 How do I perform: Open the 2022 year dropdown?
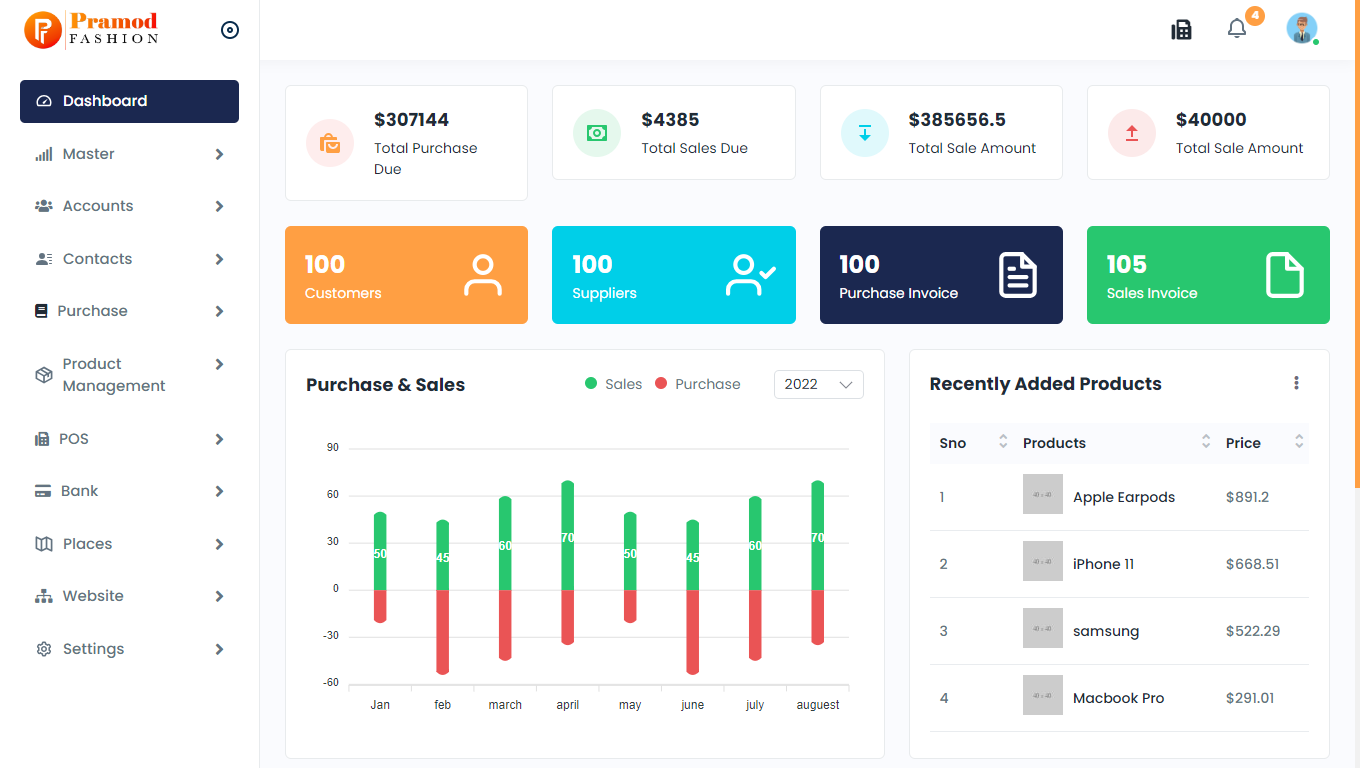(x=818, y=384)
